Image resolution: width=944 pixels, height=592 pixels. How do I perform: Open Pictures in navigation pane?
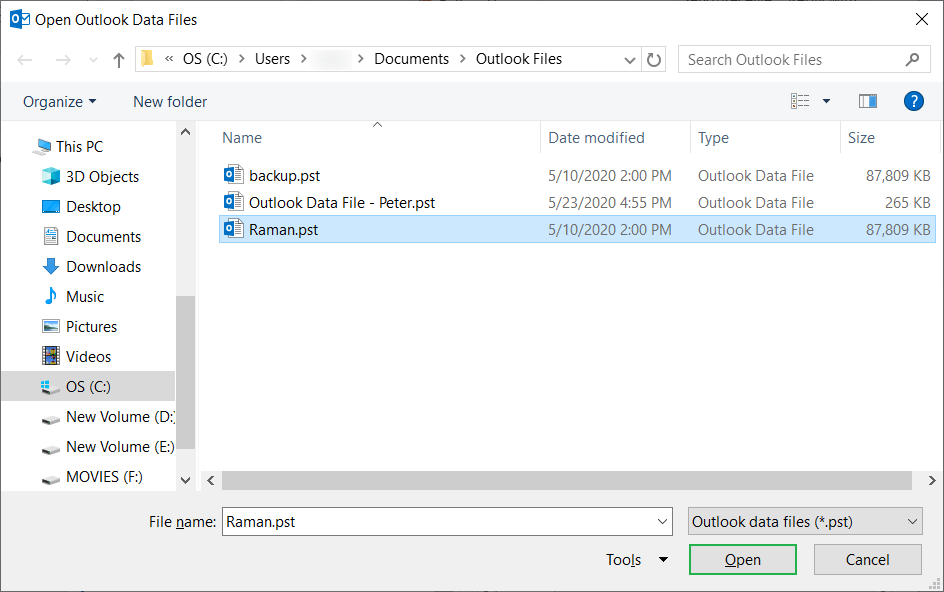(x=91, y=326)
